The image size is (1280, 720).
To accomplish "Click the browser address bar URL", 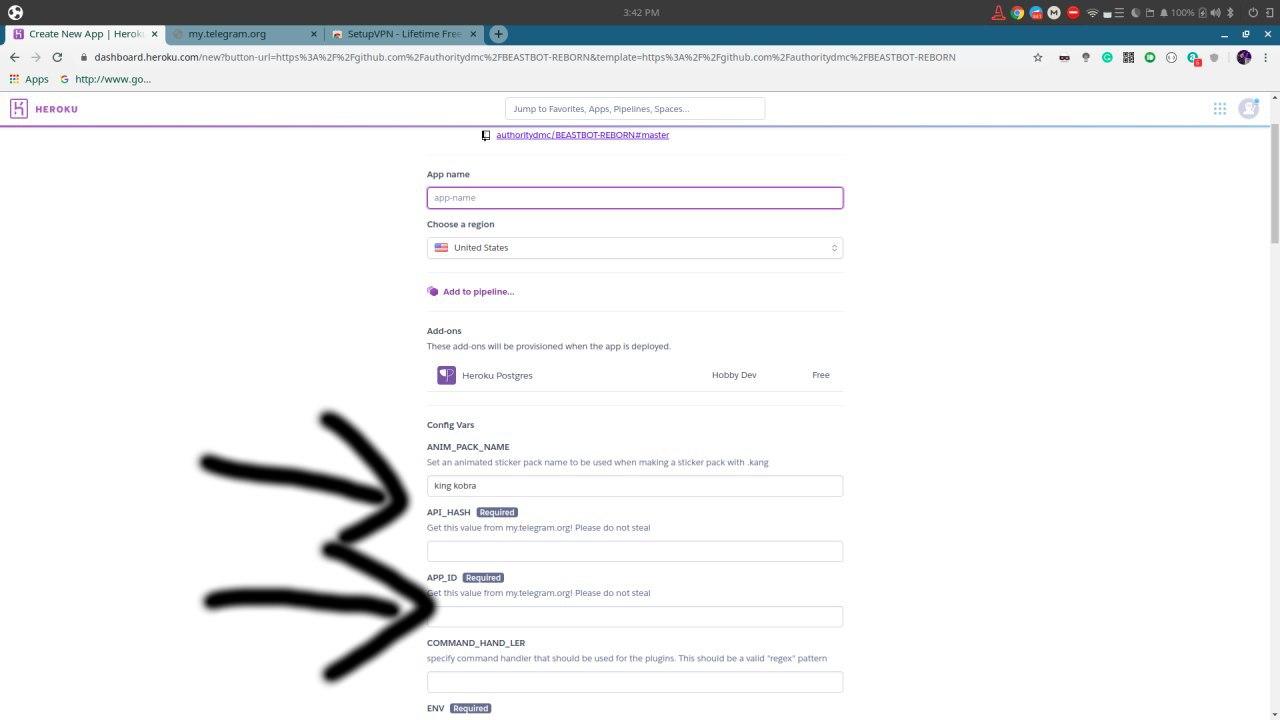I will 525,57.
